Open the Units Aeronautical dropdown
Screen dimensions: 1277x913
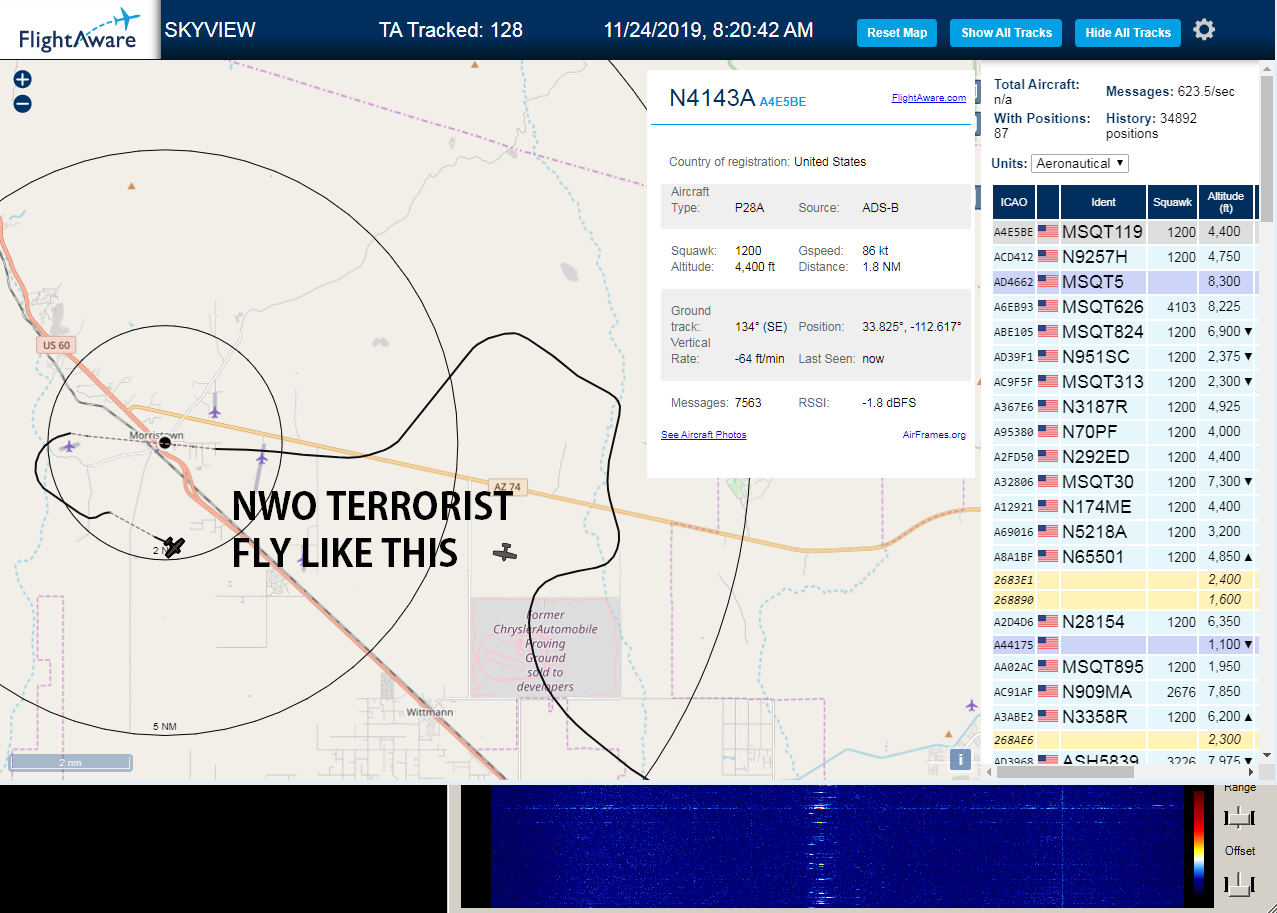click(1079, 163)
